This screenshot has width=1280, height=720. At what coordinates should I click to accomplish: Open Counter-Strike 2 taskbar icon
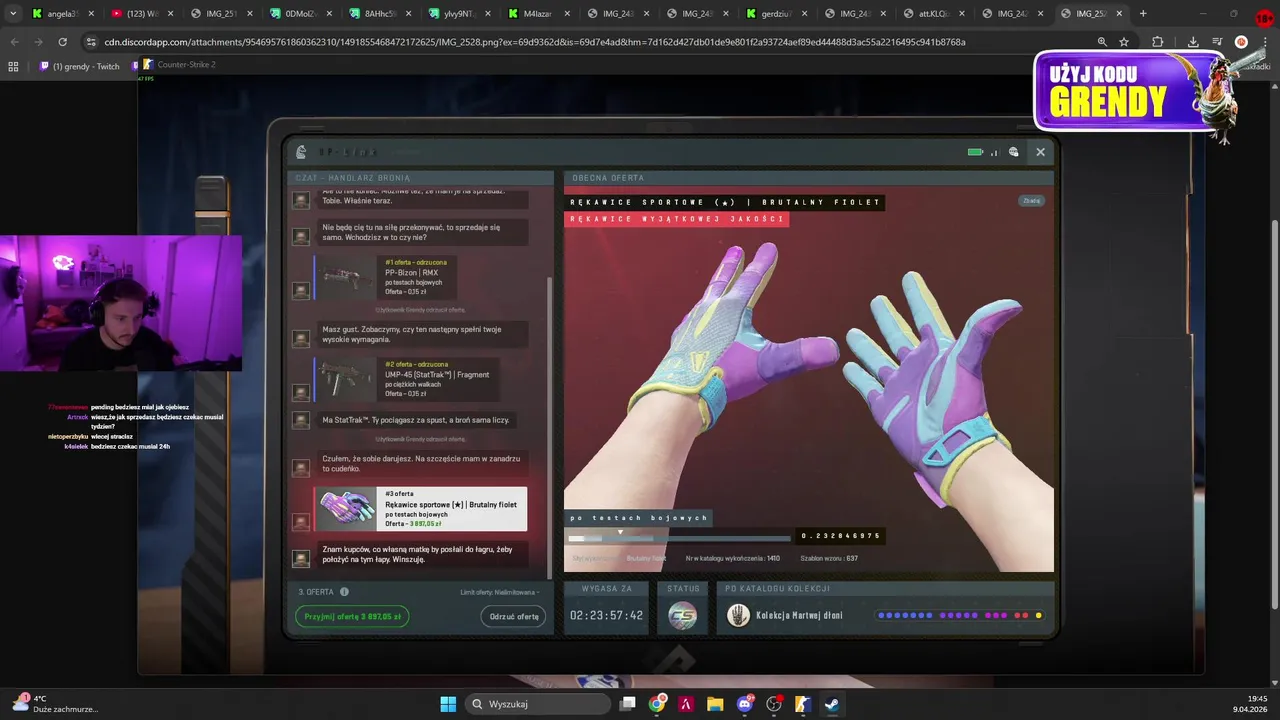803,704
